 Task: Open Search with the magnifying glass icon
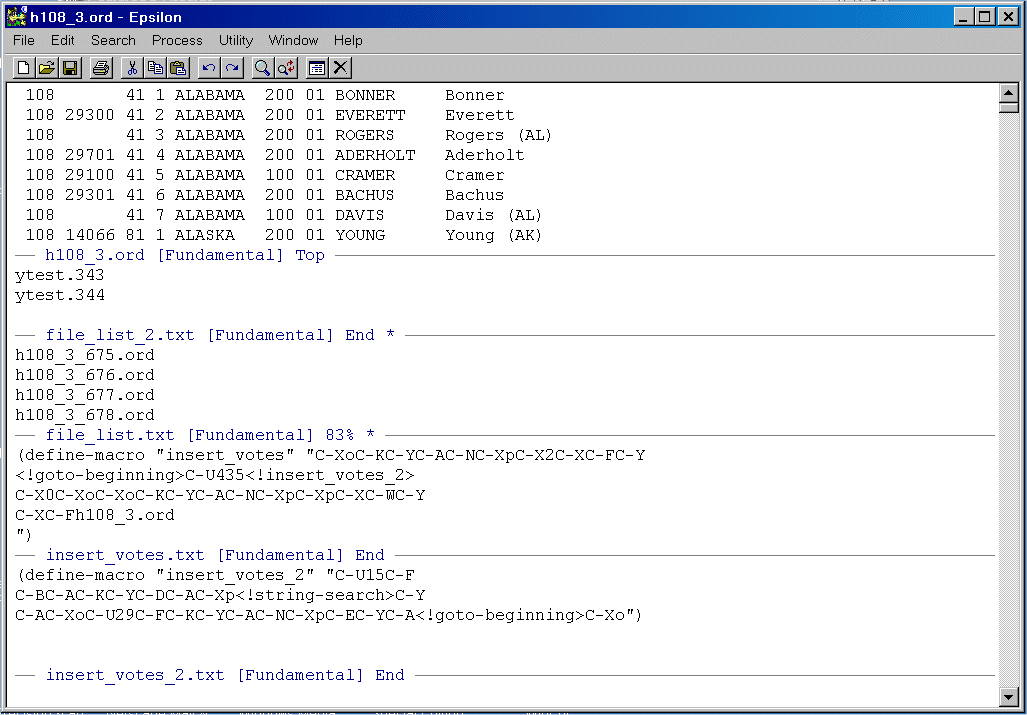[262, 68]
